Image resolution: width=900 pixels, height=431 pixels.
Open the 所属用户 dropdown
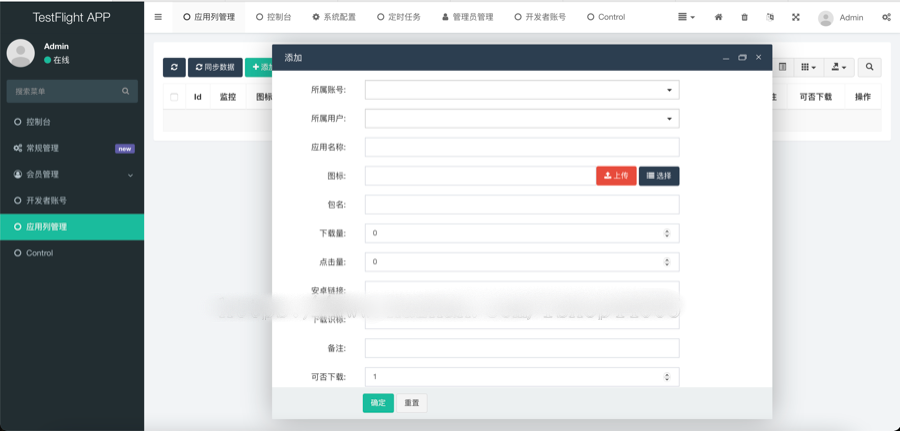521,119
